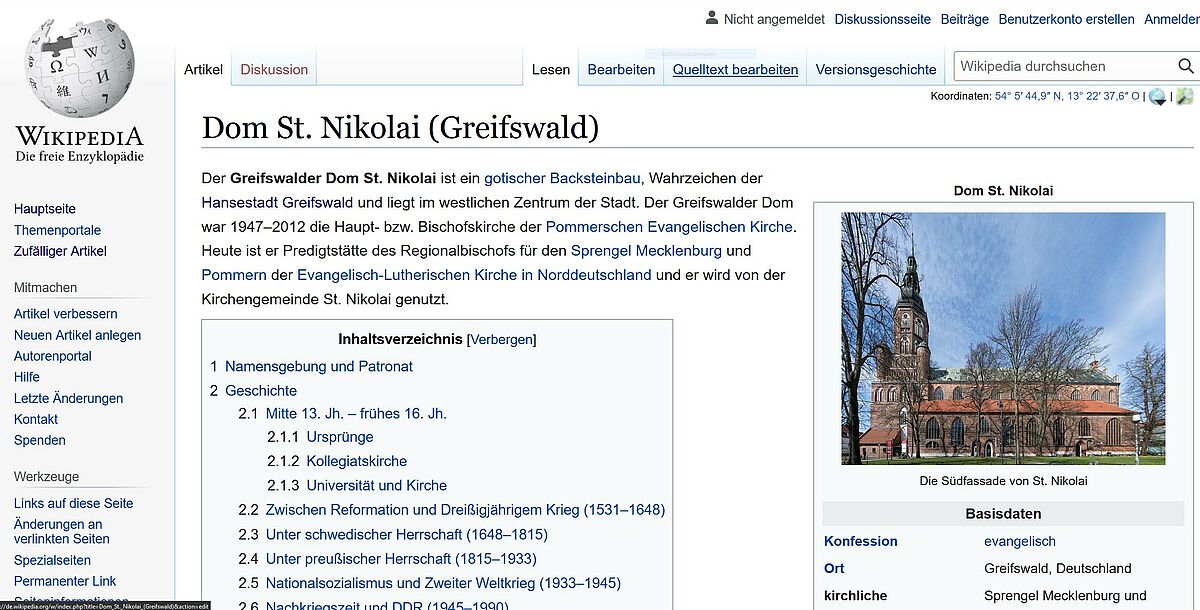Click 'Die Südfassade von St. Nikolai' caption

(1003, 481)
